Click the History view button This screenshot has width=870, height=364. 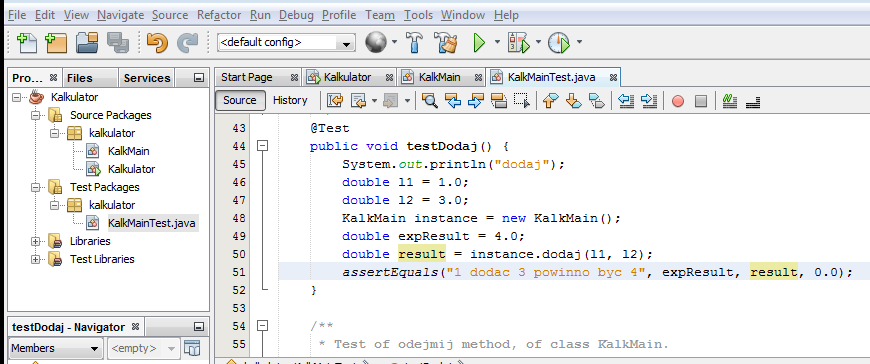pyautogui.click(x=290, y=100)
